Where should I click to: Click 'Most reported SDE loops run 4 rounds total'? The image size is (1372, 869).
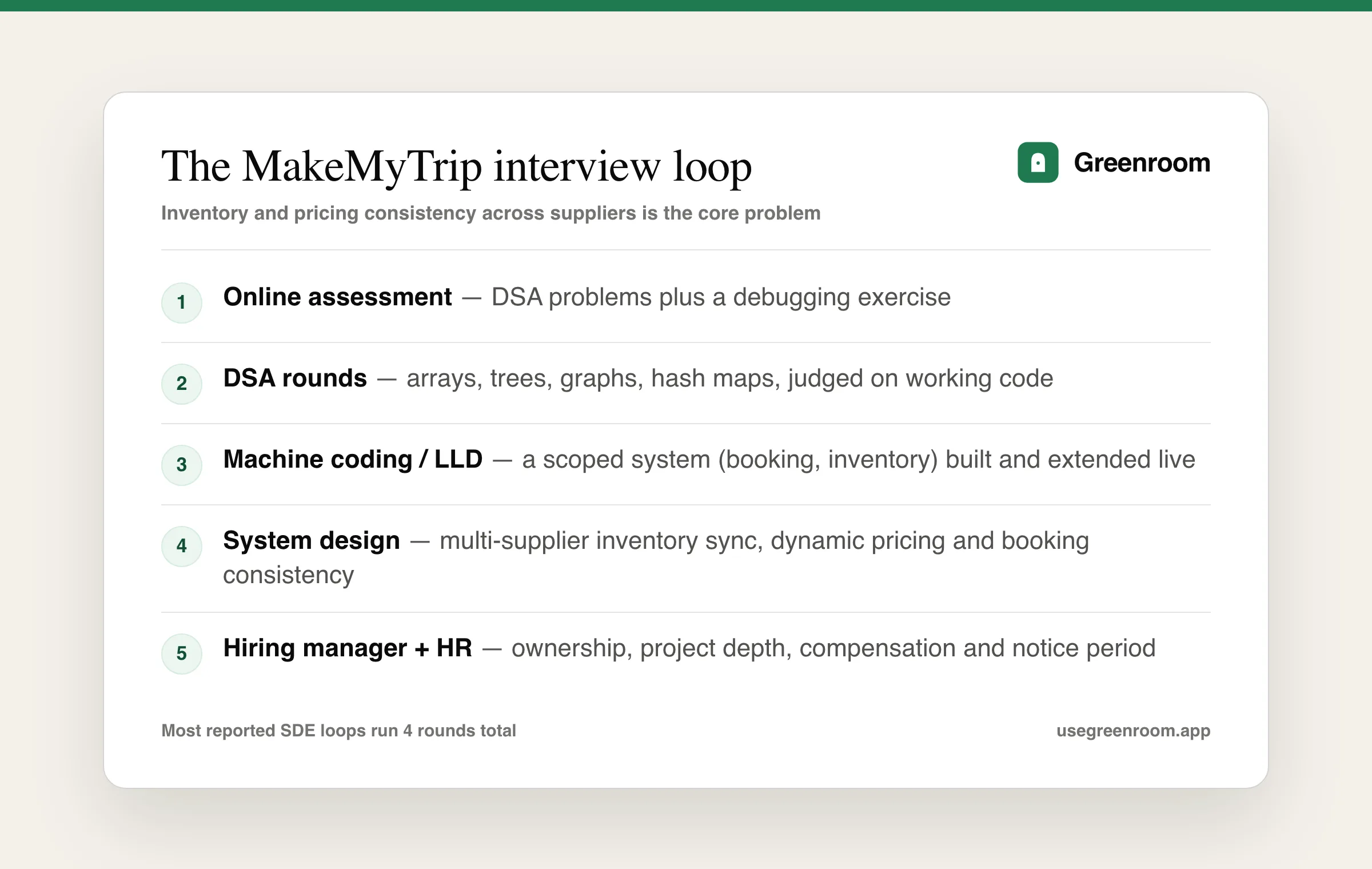(x=339, y=731)
